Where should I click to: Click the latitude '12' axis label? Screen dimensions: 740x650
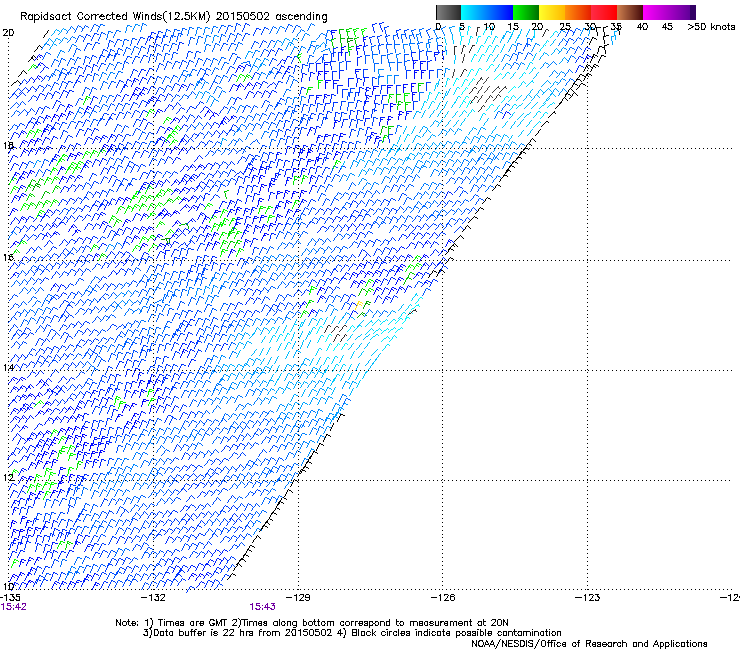click(x=8, y=477)
